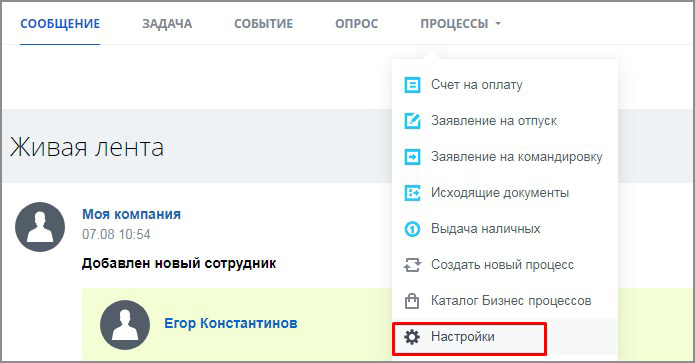
Task: Switch to the Сообщение tab
Action: [60, 23]
